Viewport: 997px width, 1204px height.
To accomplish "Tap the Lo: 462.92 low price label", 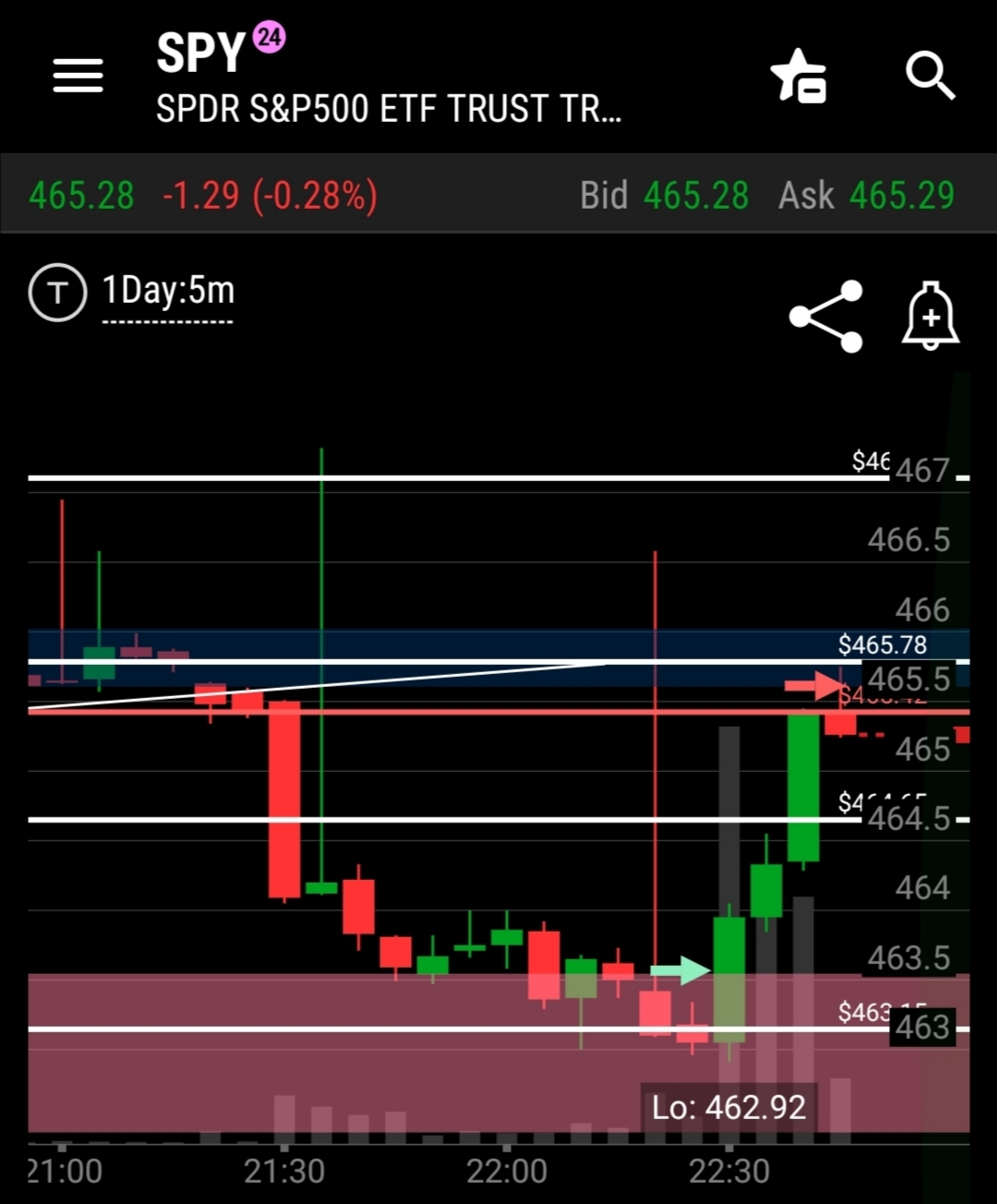I will (x=728, y=1107).
